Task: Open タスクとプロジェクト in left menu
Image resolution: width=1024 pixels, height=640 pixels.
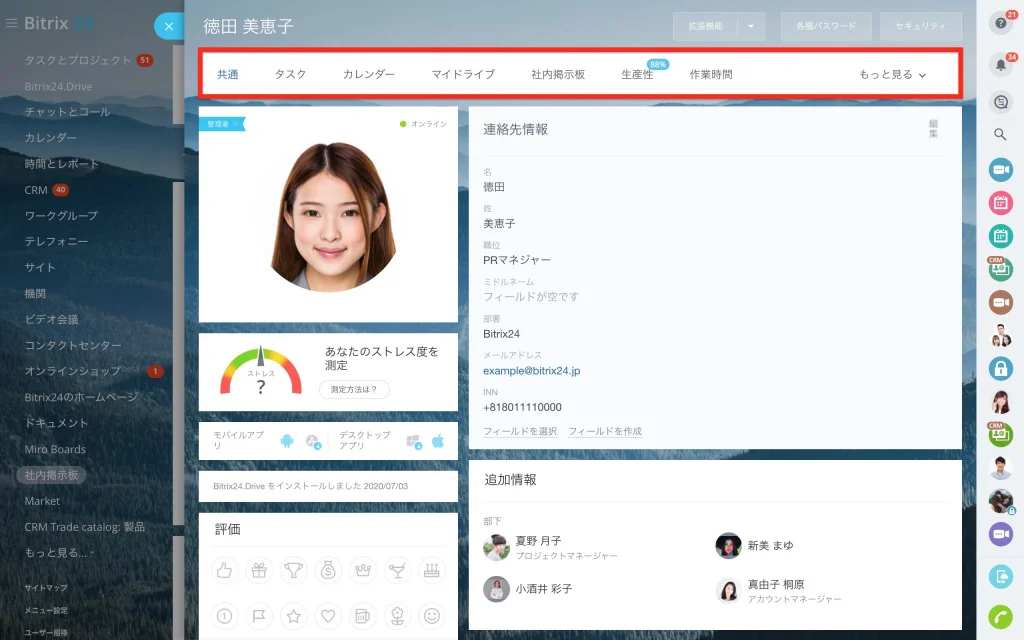Action: [78, 60]
